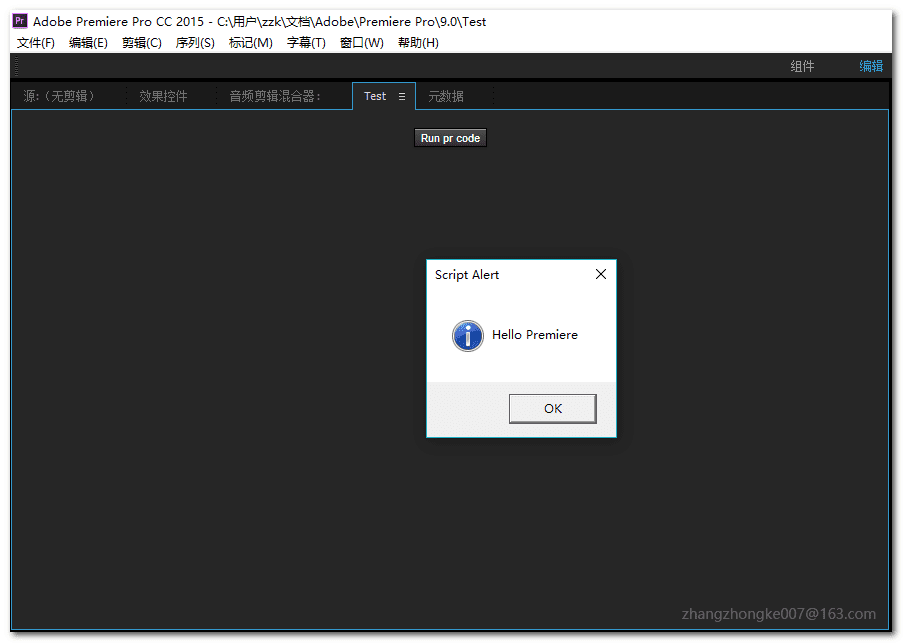
Task: Select the 组件 workspace
Action: [802, 66]
